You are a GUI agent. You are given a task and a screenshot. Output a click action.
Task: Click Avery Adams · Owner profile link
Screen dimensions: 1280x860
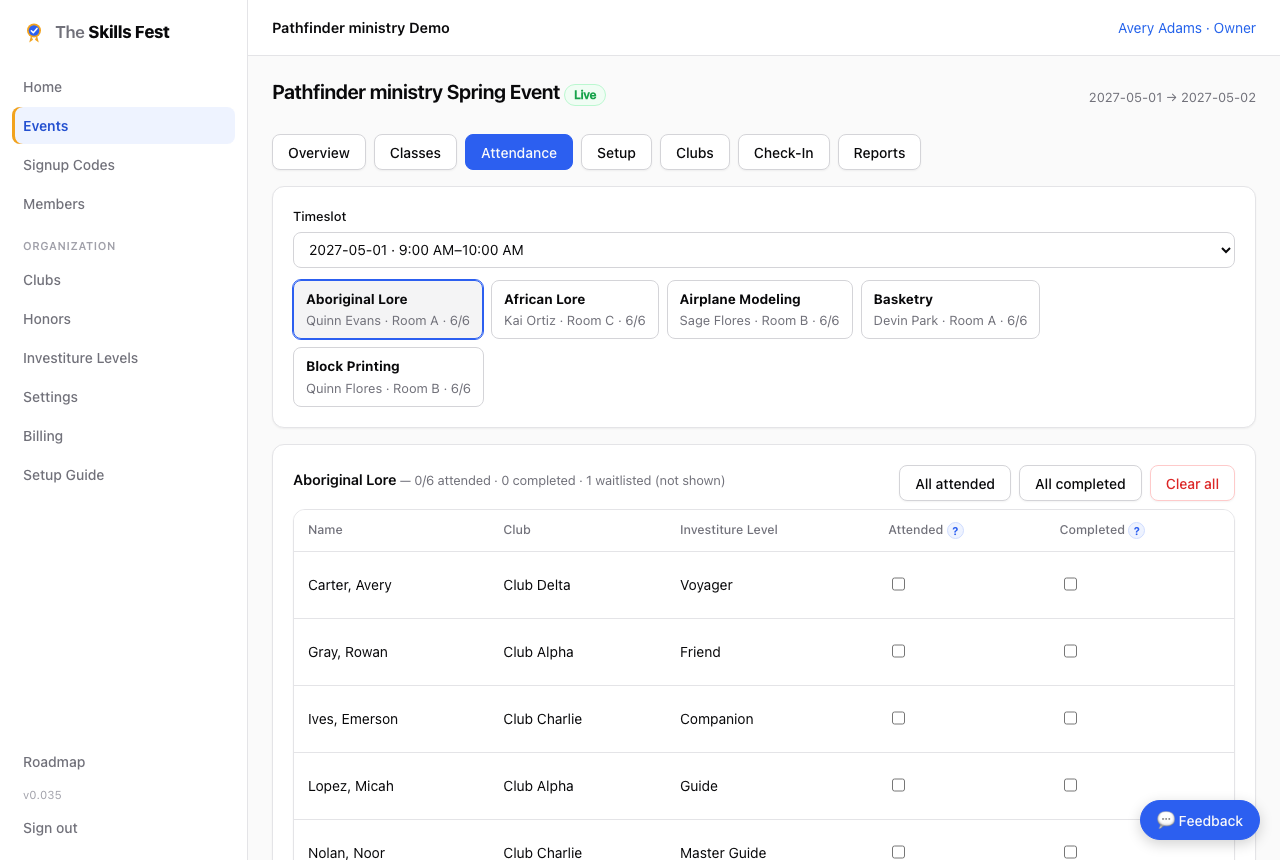(x=1187, y=28)
